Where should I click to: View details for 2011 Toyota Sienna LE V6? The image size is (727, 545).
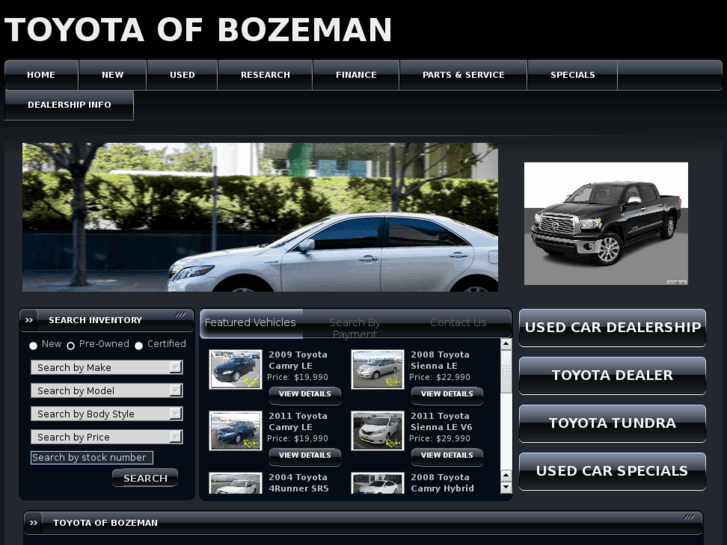click(x=447, y=455)
